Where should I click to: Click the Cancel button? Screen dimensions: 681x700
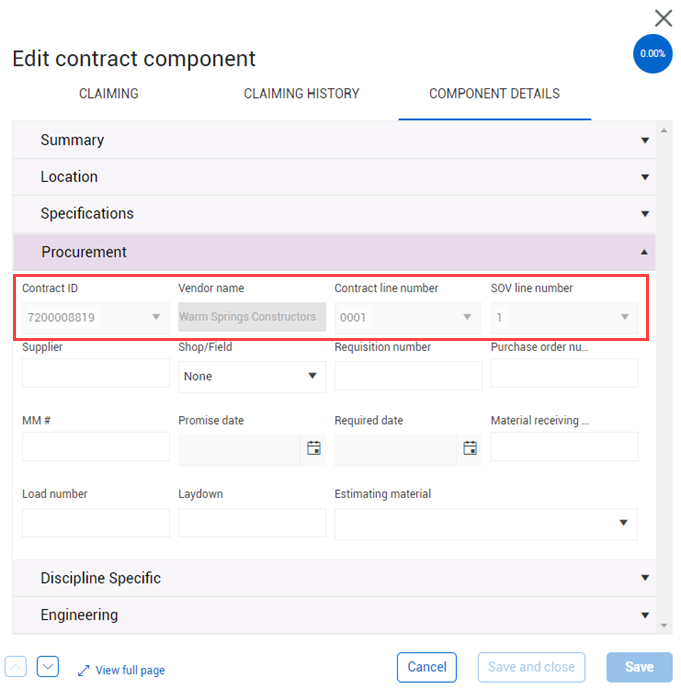click(427, 667)
